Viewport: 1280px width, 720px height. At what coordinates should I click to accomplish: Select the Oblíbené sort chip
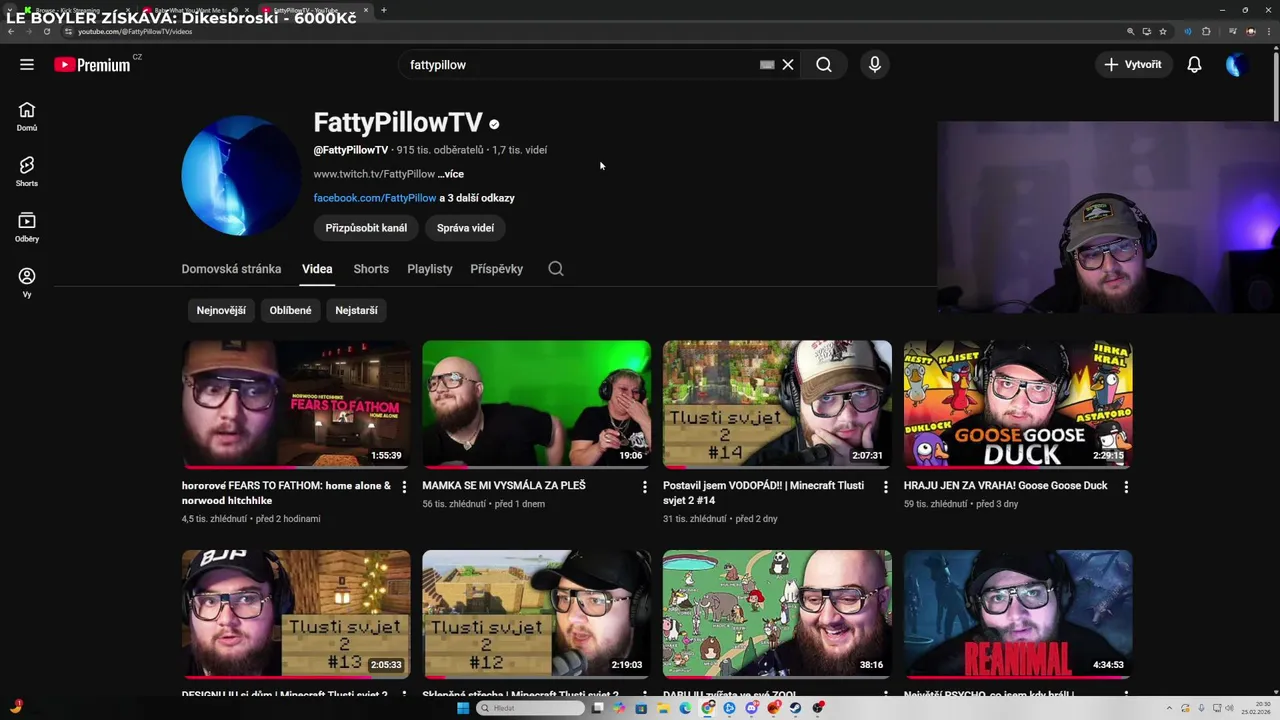291,310
